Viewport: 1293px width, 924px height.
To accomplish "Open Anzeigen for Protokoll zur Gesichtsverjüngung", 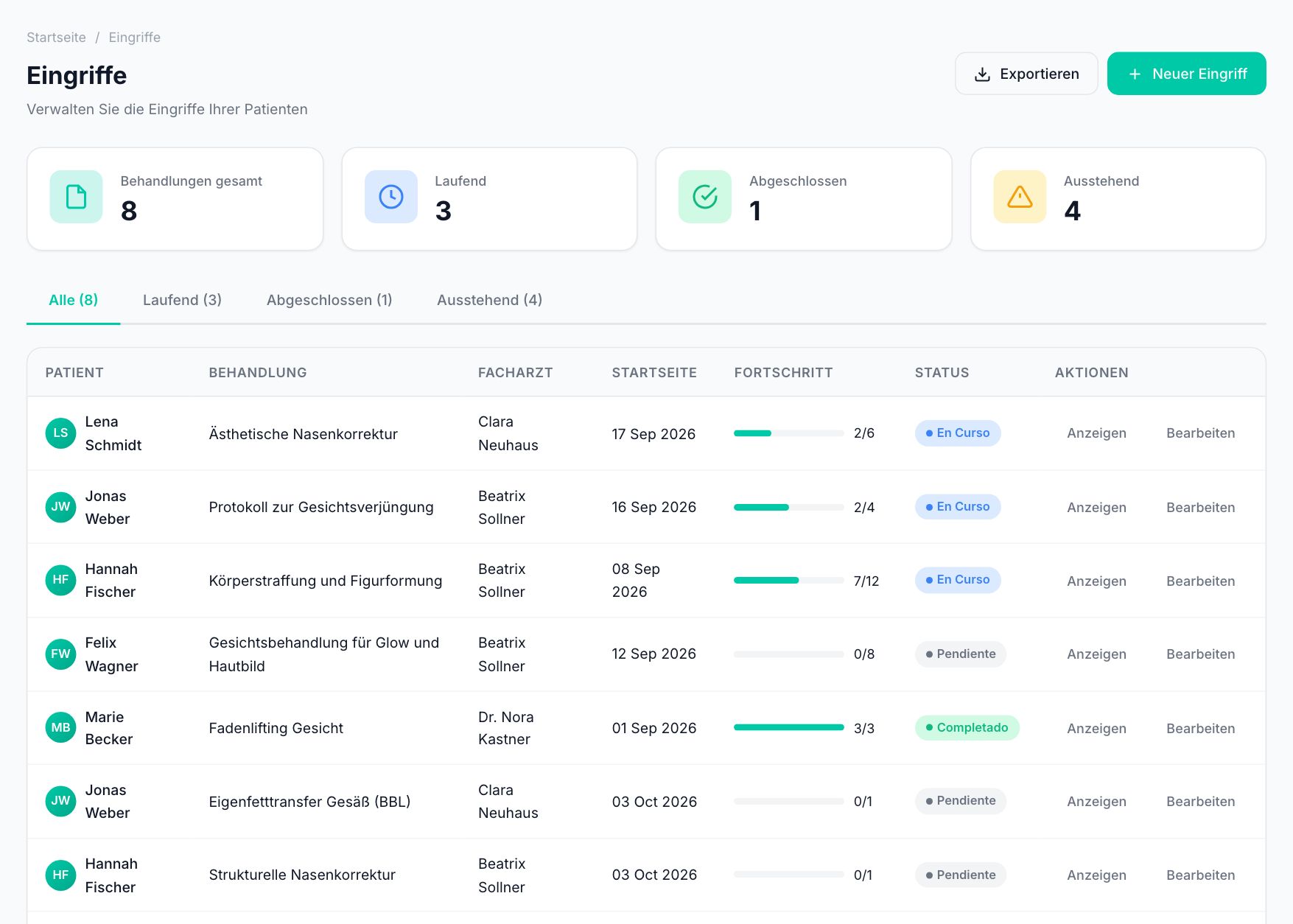I will (1096, 508).
